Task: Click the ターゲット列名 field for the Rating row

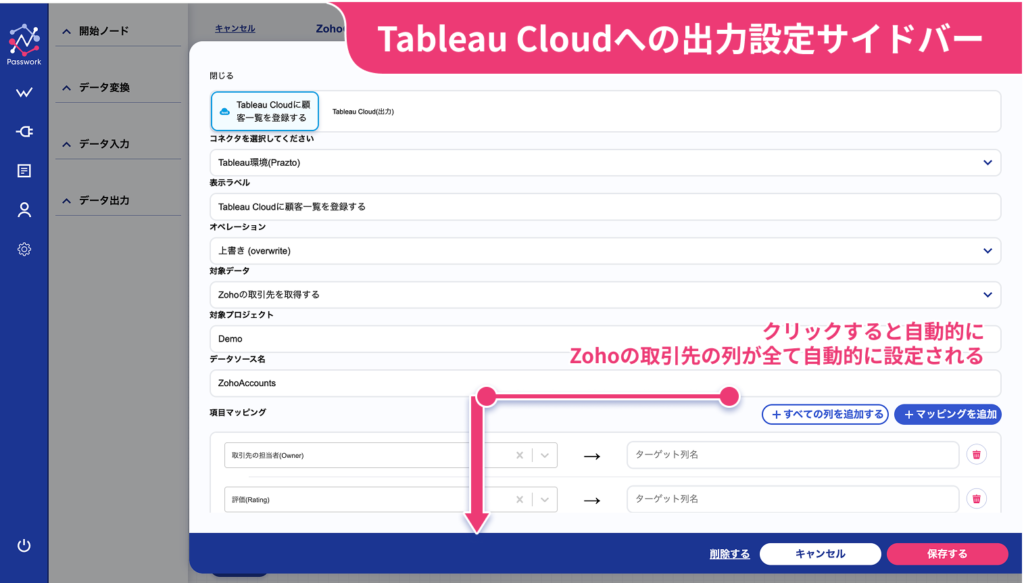Action: pos(792,499)
